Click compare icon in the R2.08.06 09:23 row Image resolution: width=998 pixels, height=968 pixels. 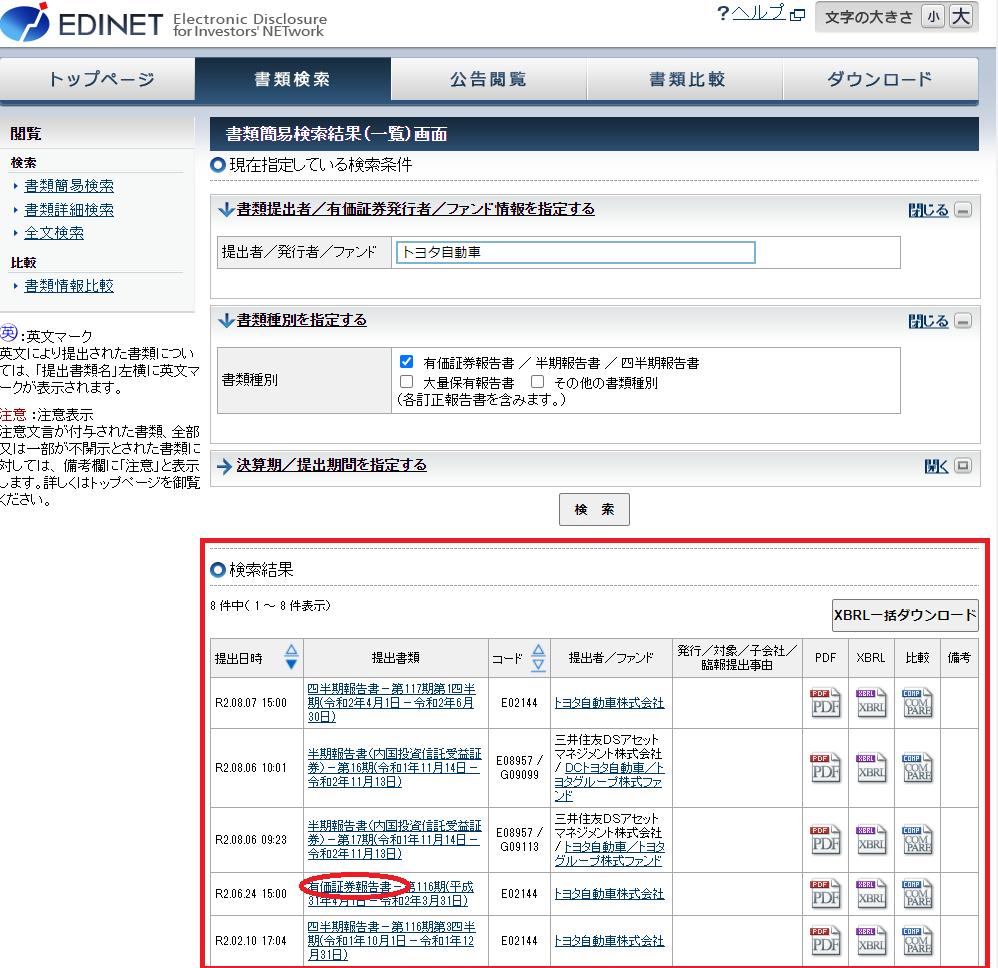pyautogui.click(x=917, y=839)
